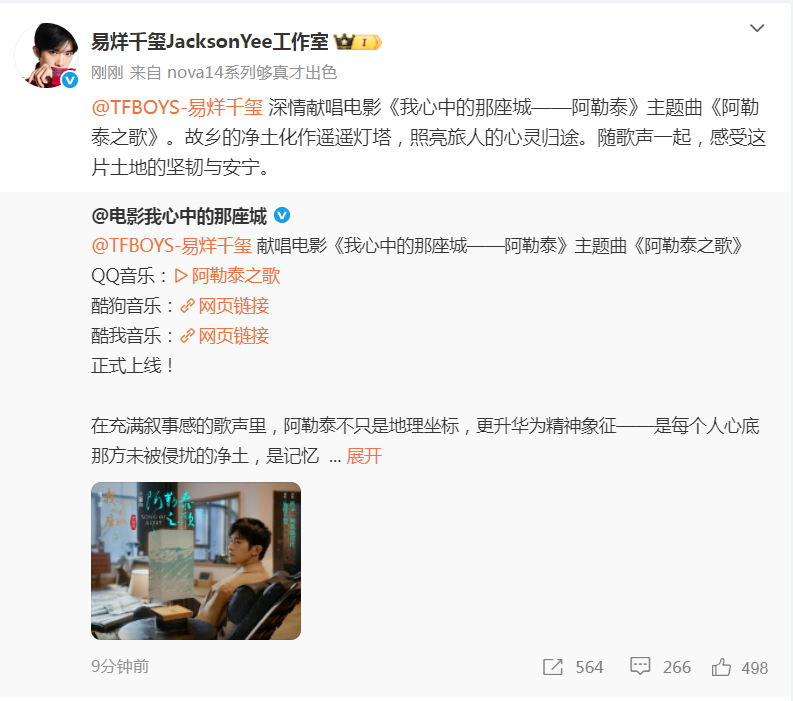Viewport: 793px width, 701px height.
Task: Open the comments bubble icon
Action: (x=640, y=666)
